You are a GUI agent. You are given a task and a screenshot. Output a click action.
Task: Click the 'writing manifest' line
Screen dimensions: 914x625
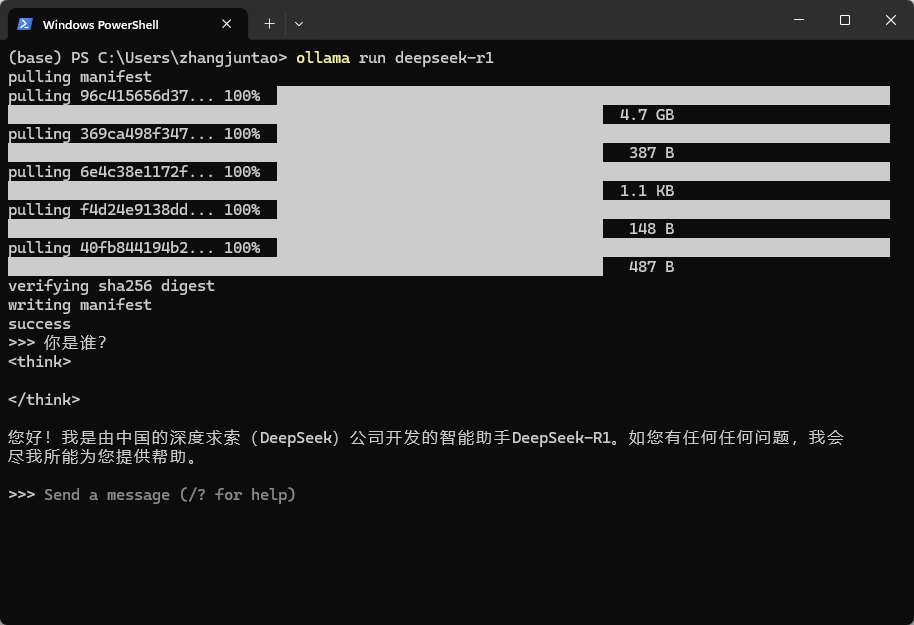80,305
